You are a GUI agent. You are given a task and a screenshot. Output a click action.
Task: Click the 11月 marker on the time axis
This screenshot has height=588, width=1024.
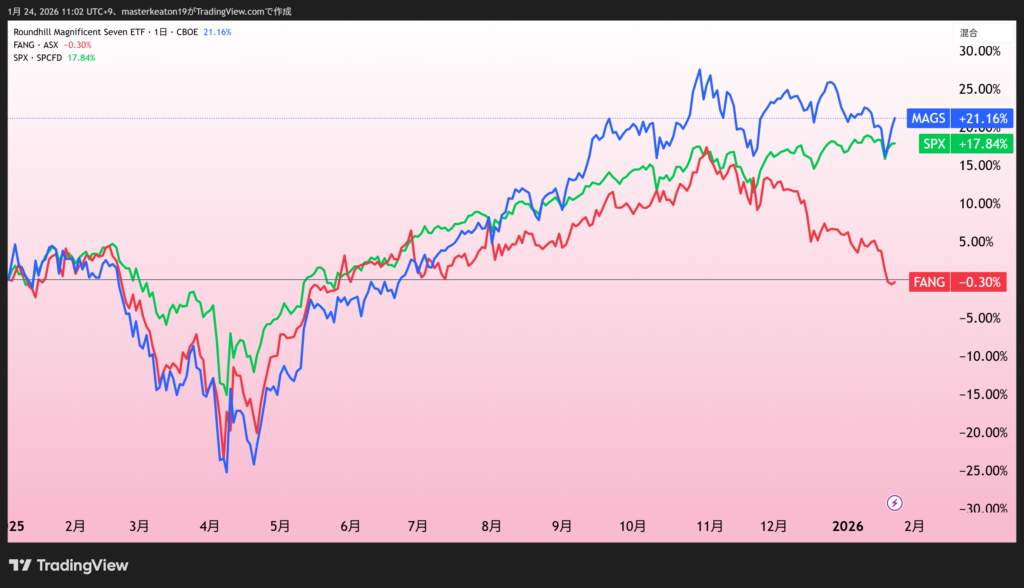pos(708,525)
